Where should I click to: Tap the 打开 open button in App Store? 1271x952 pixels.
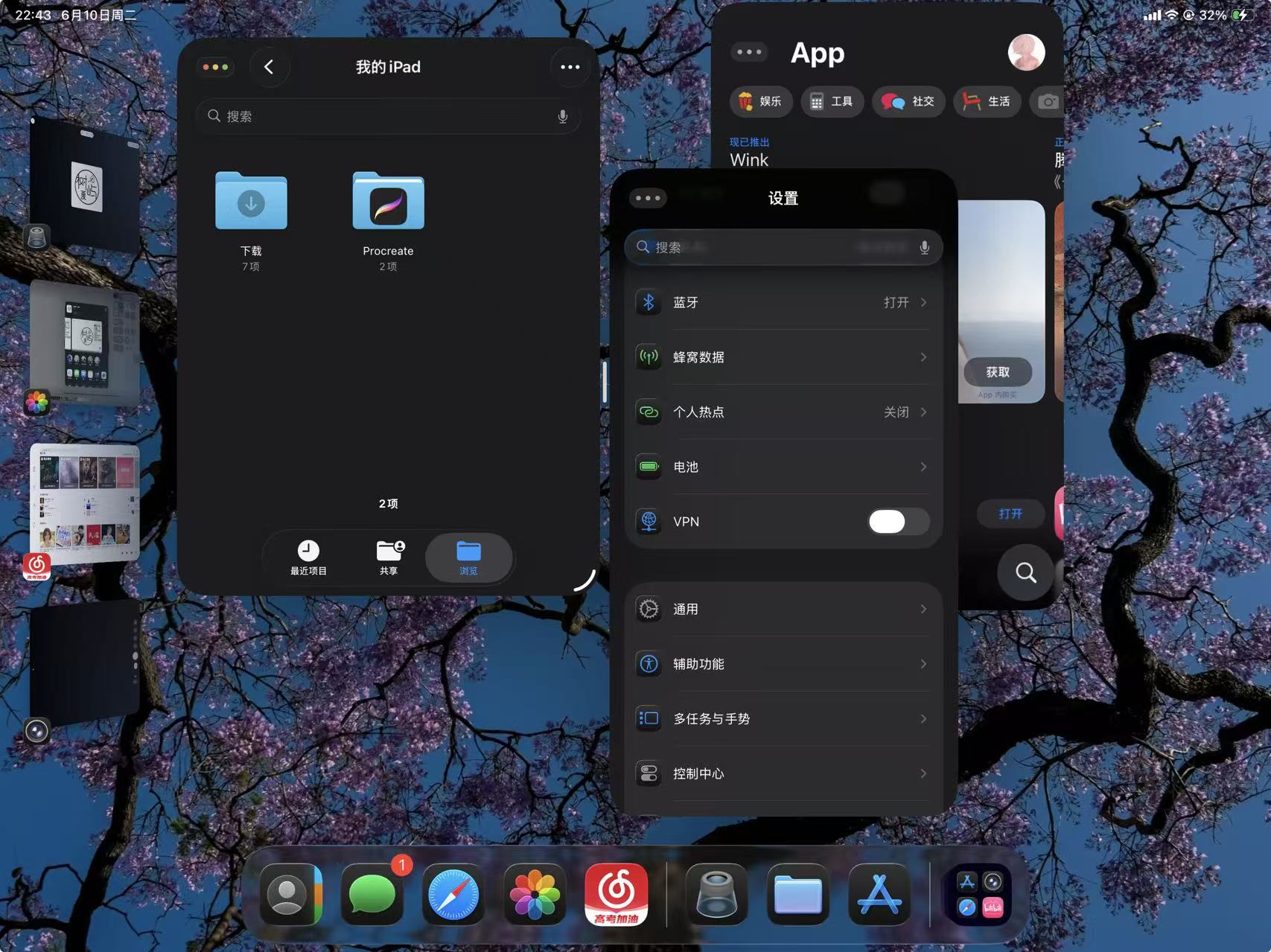pyautogui.click(x=1010, y=514)
